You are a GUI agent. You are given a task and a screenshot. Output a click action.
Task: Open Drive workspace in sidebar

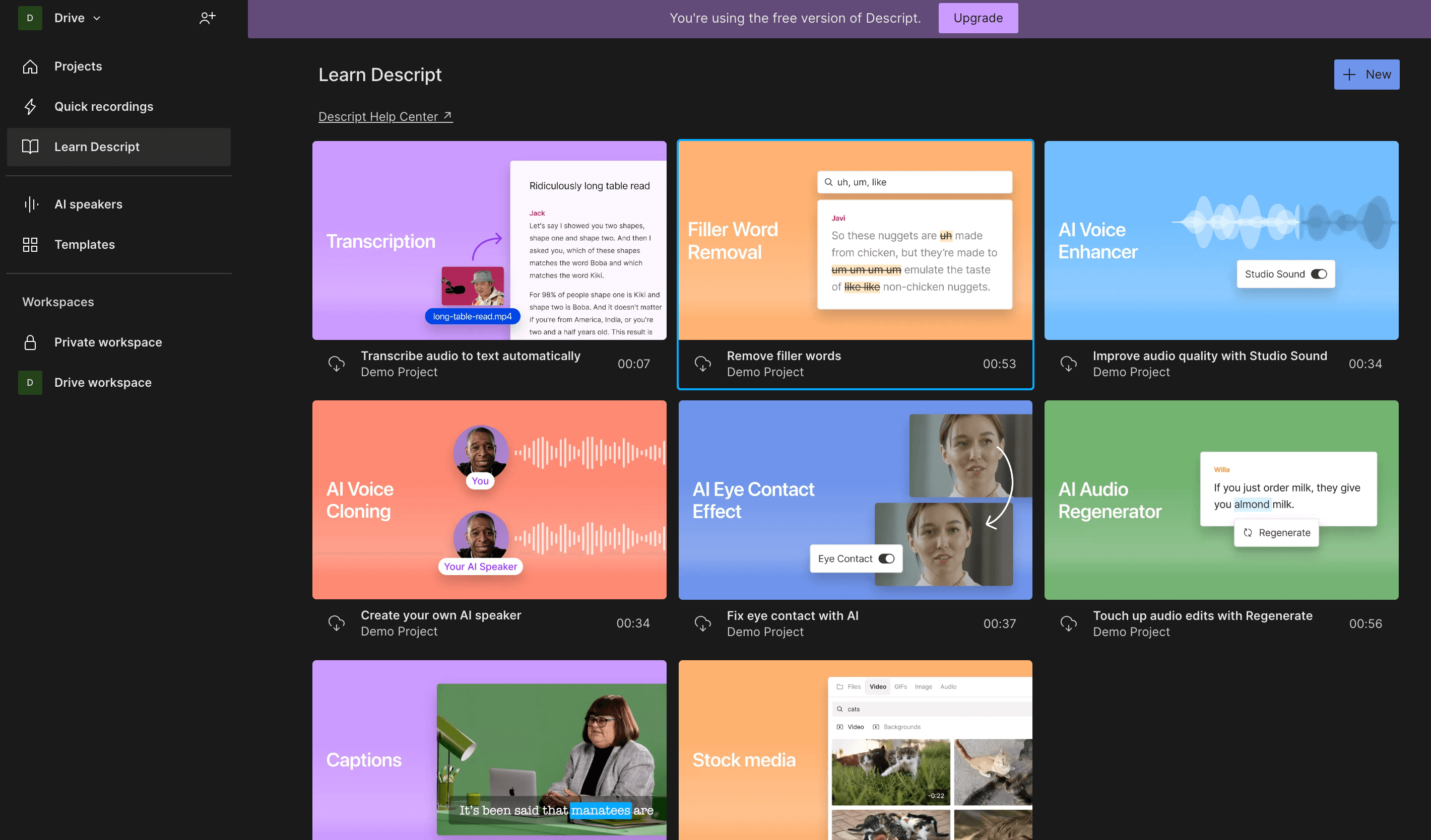click(x=118, y=382)
